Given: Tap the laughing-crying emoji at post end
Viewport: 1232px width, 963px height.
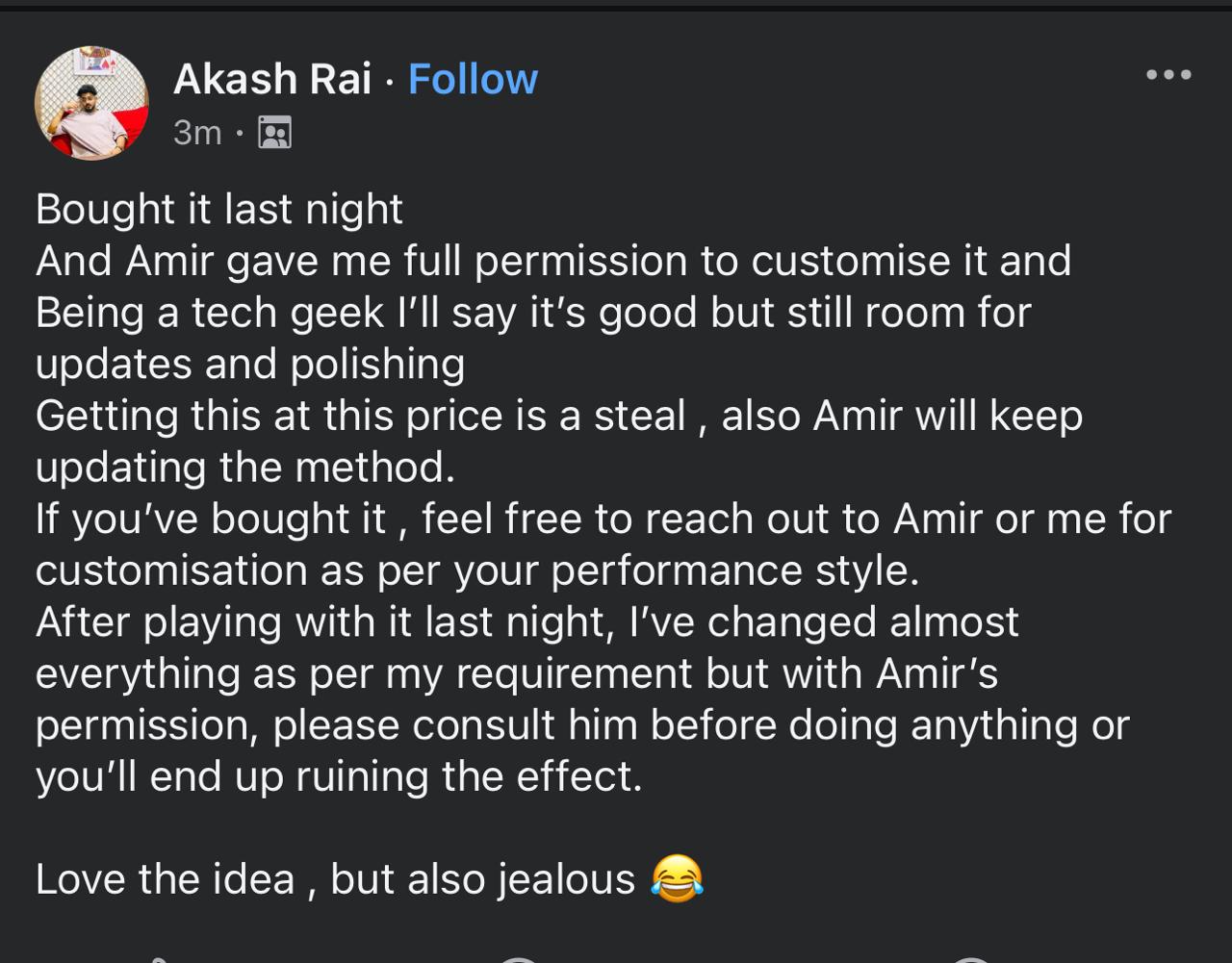Looking at the screenshot, I should pos(677,878).
